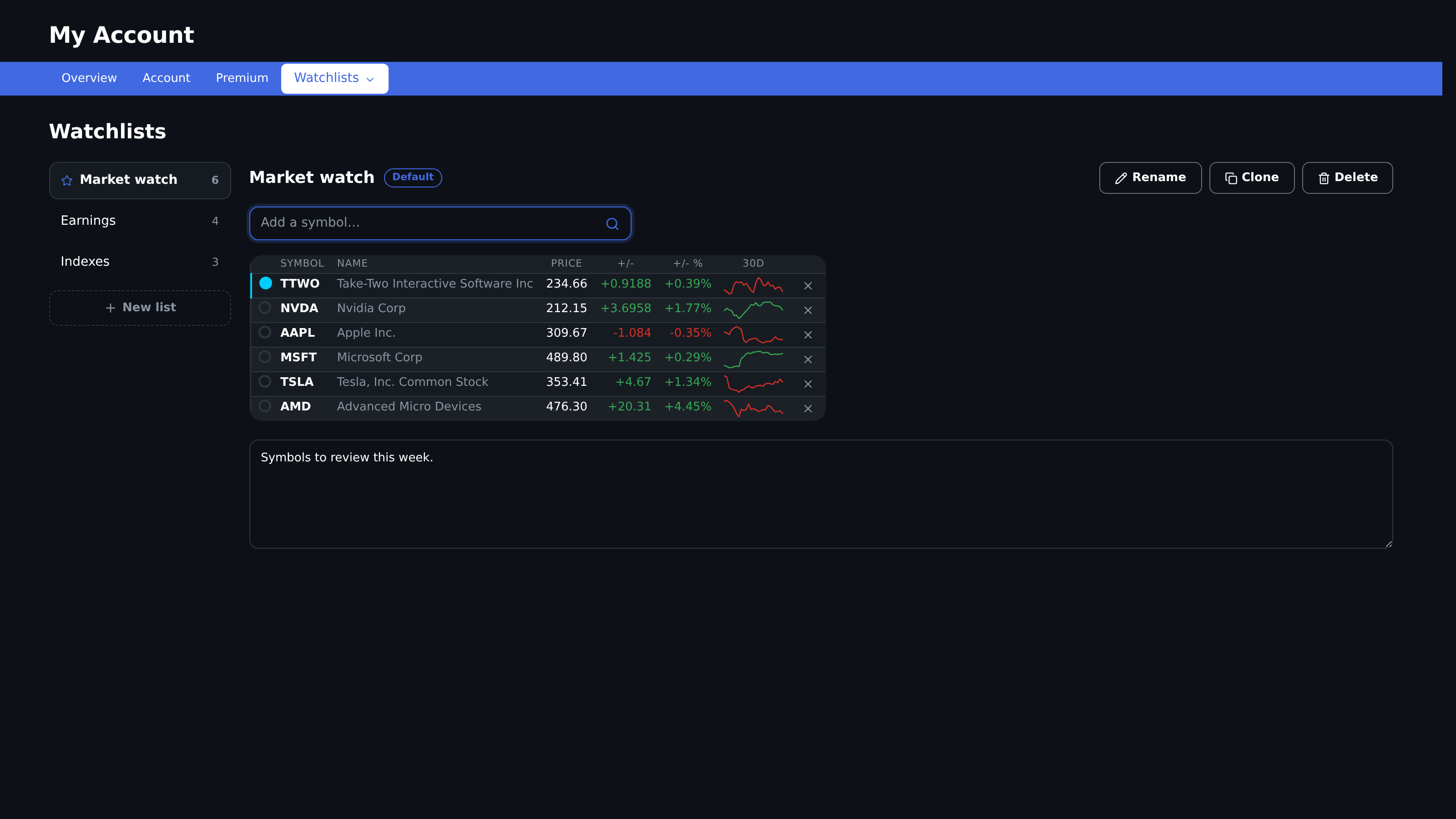Delete the Market watch list
This screenshot has height=819, width=1456.
click(x=1347, y=178)
